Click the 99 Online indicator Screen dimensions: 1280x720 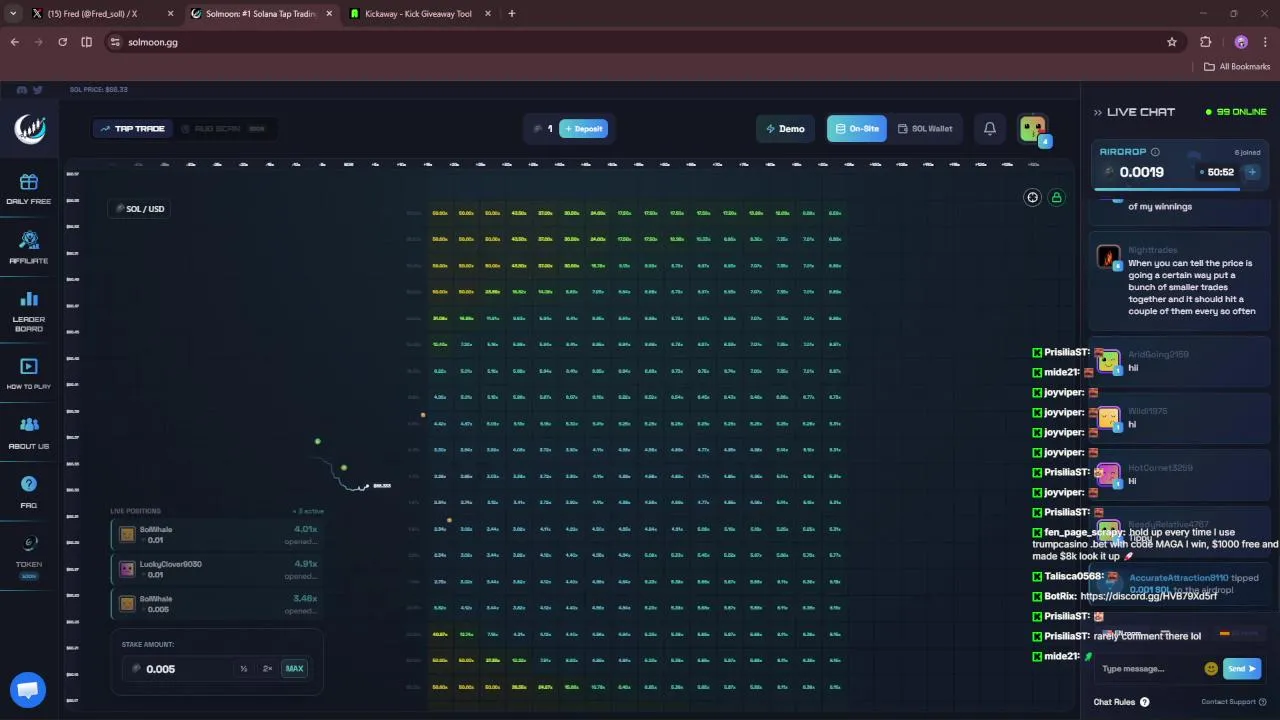click(1236, 112)
